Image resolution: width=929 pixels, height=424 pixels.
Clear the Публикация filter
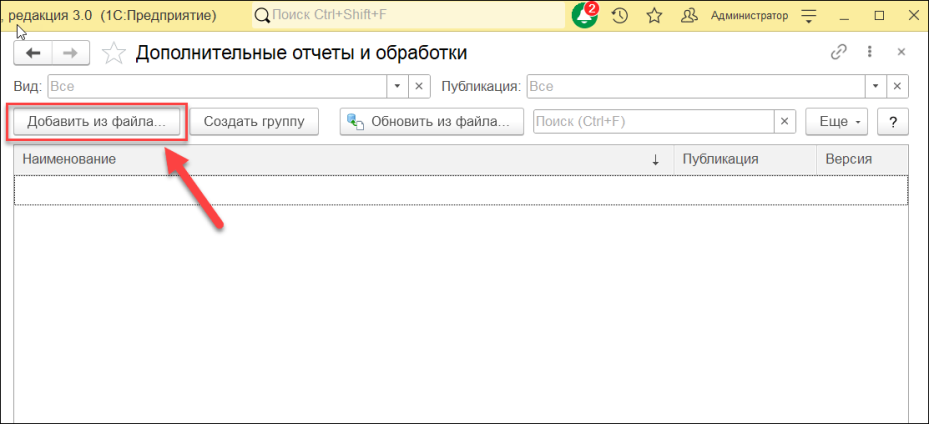click(x=897, y=86)
